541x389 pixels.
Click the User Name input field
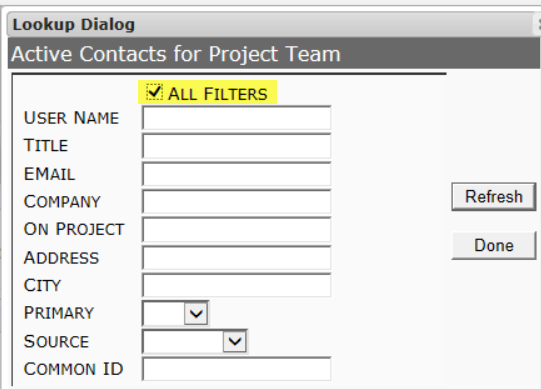[236, 118]
